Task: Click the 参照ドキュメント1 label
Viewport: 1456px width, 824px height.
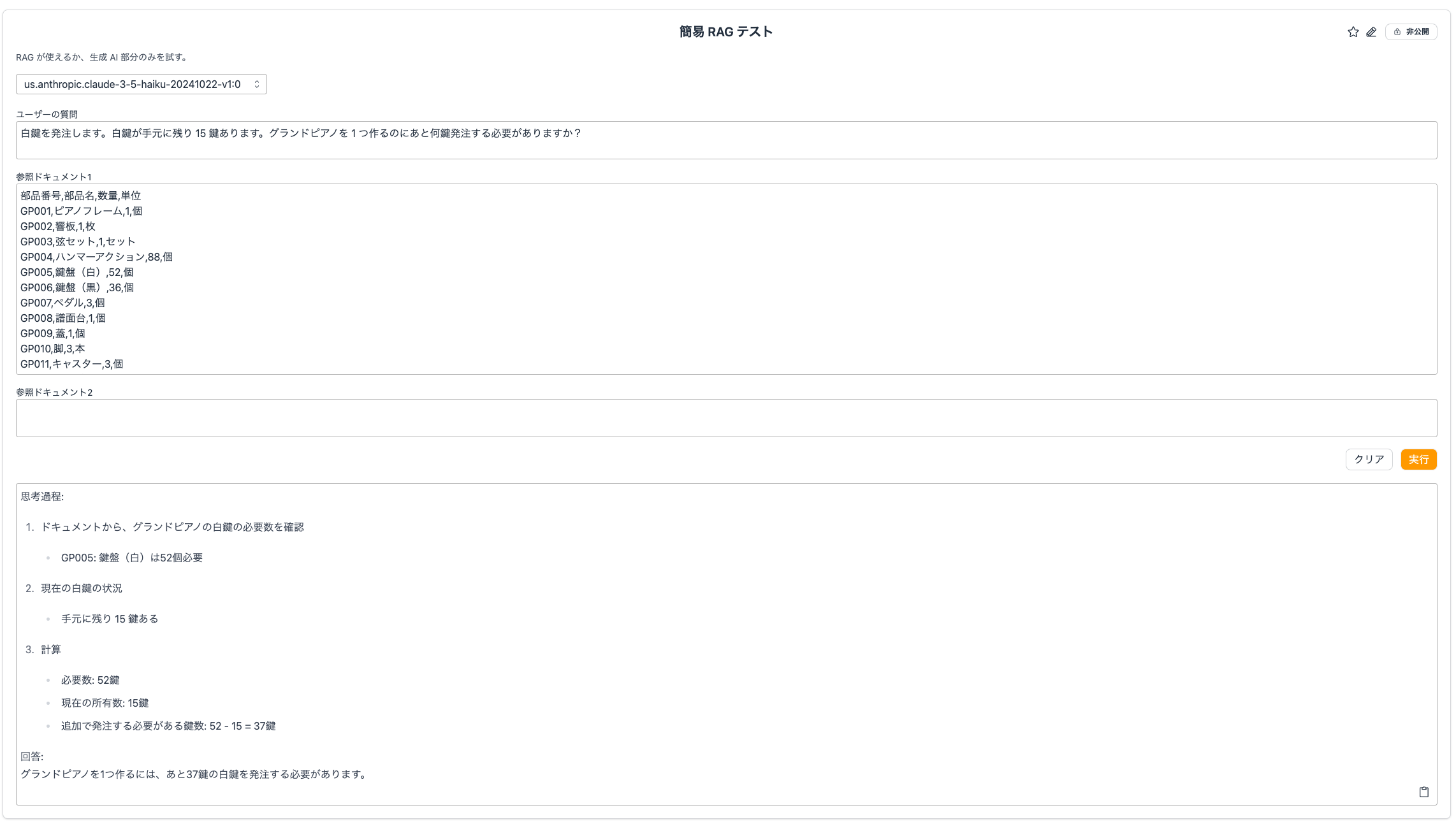Action: tap(54, 177)
